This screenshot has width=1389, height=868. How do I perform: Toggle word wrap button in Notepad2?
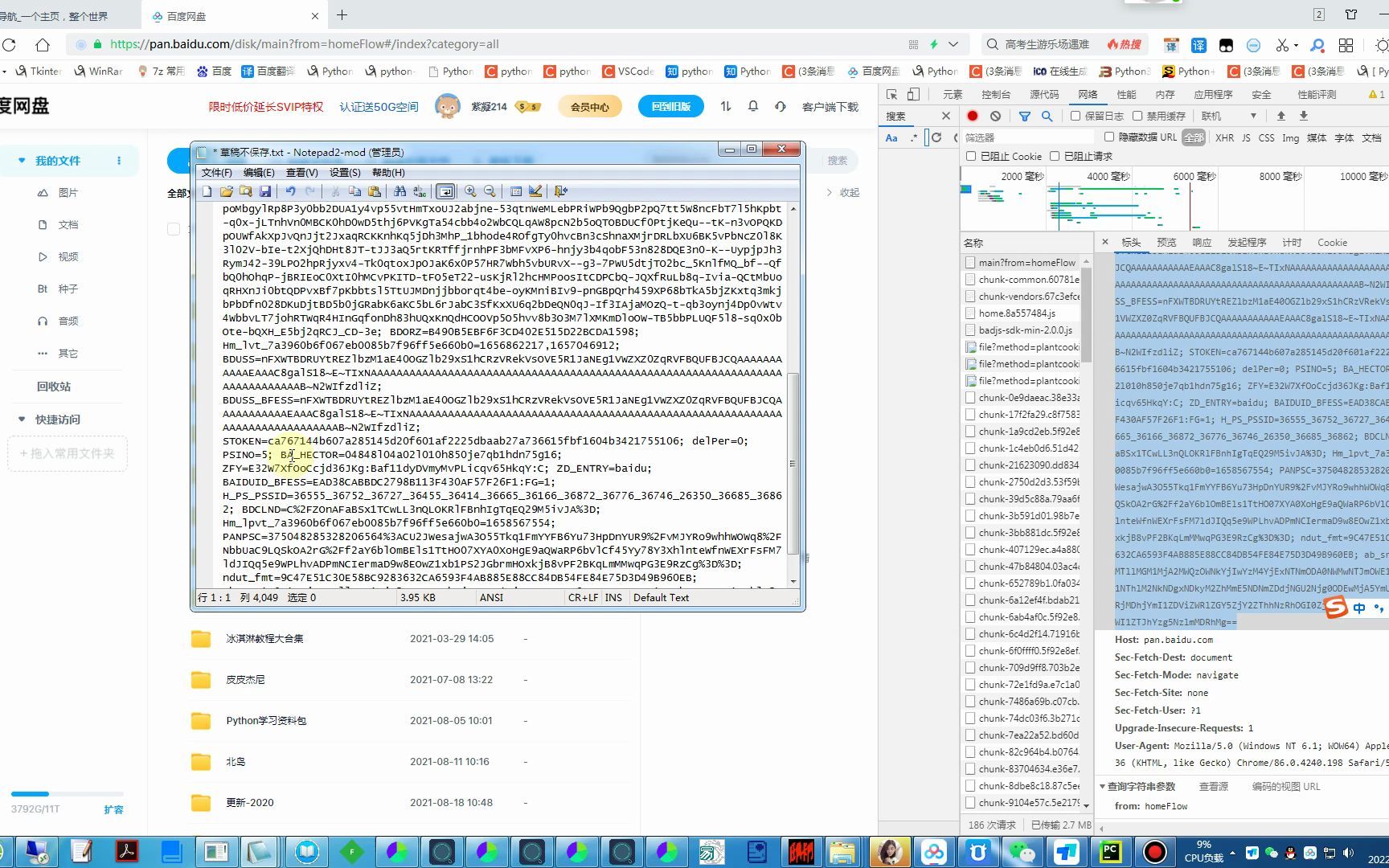point(445,191)
